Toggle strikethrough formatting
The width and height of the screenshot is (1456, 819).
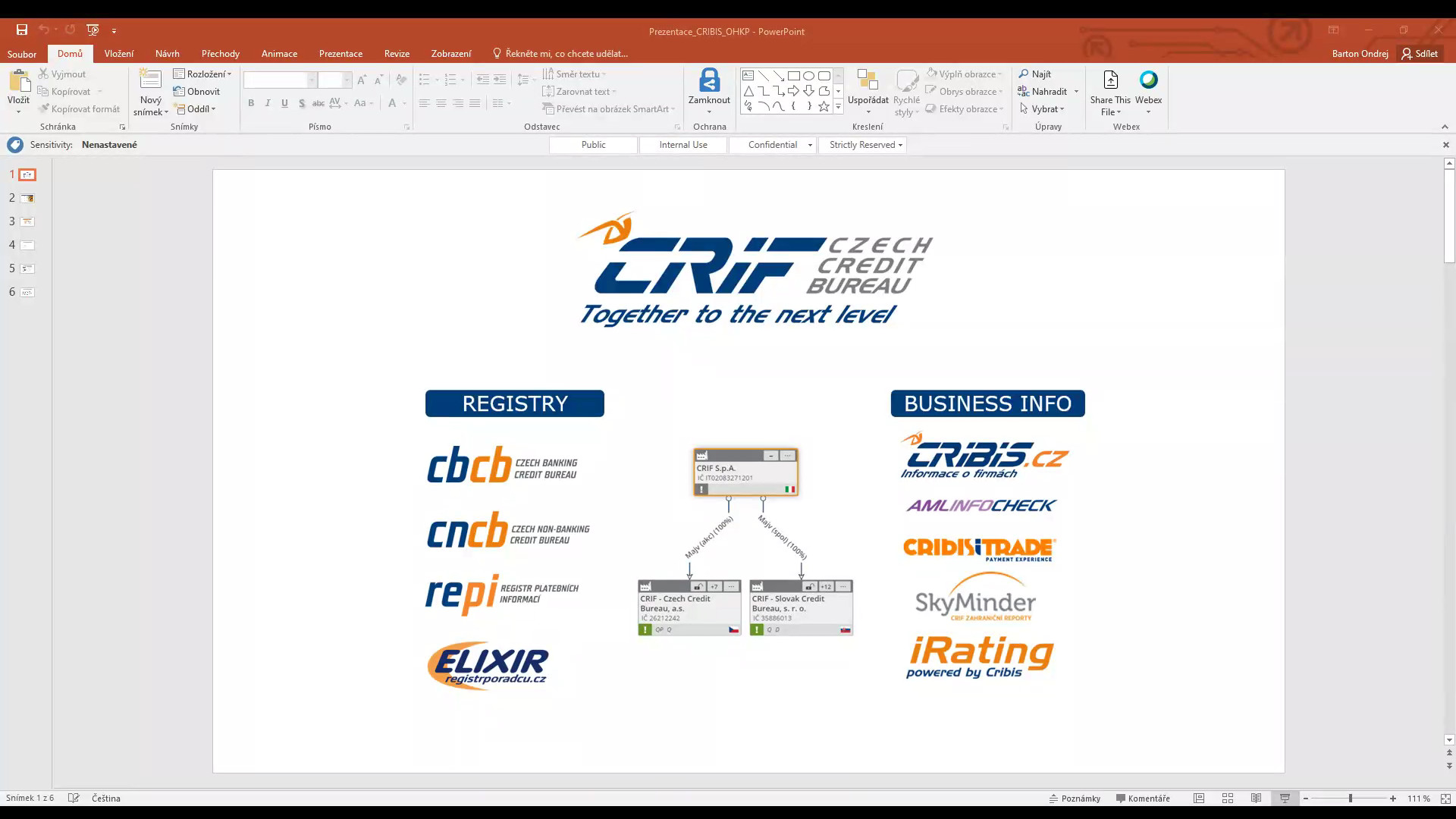(318, 103)
